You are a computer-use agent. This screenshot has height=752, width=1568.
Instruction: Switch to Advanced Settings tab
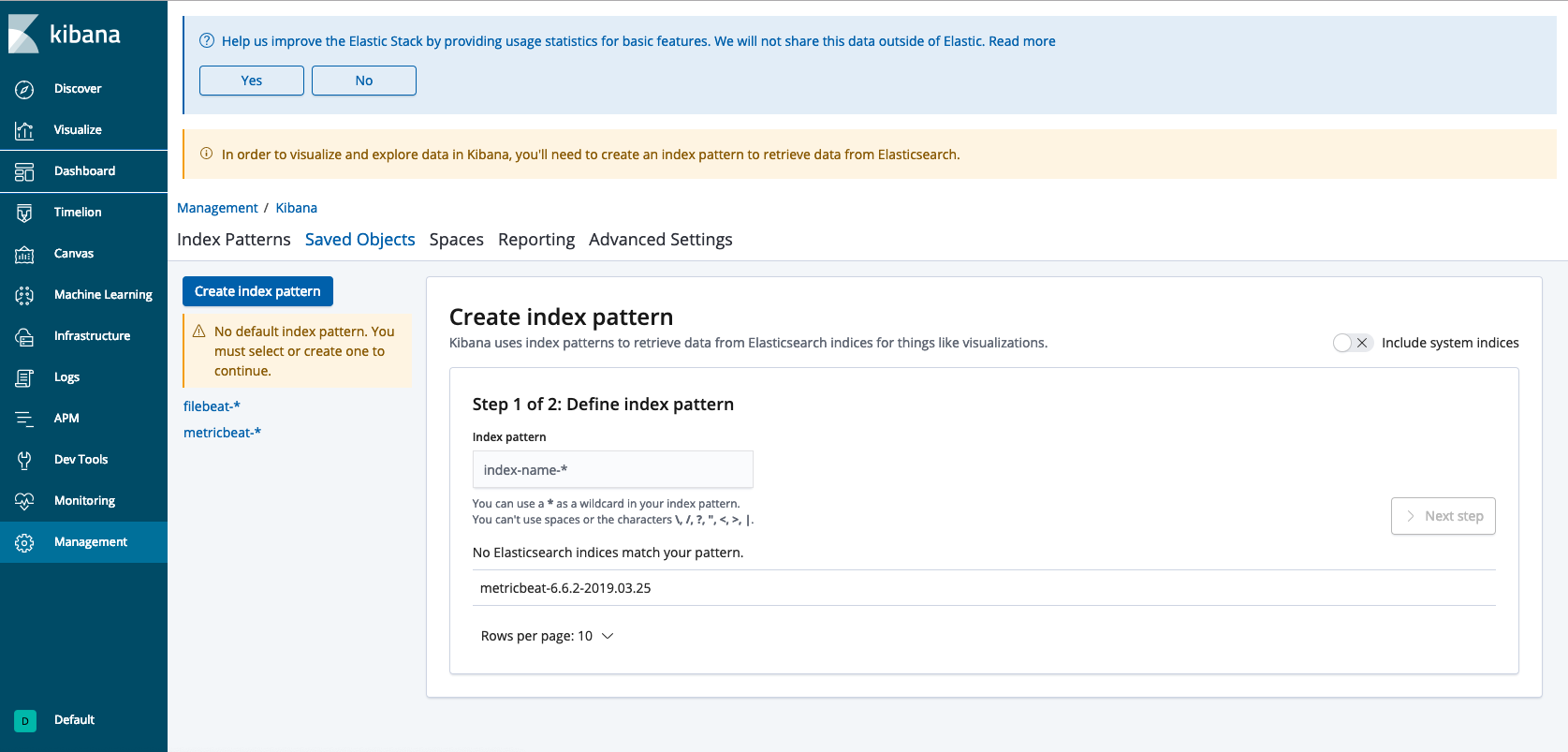click(x=661, y=240)
